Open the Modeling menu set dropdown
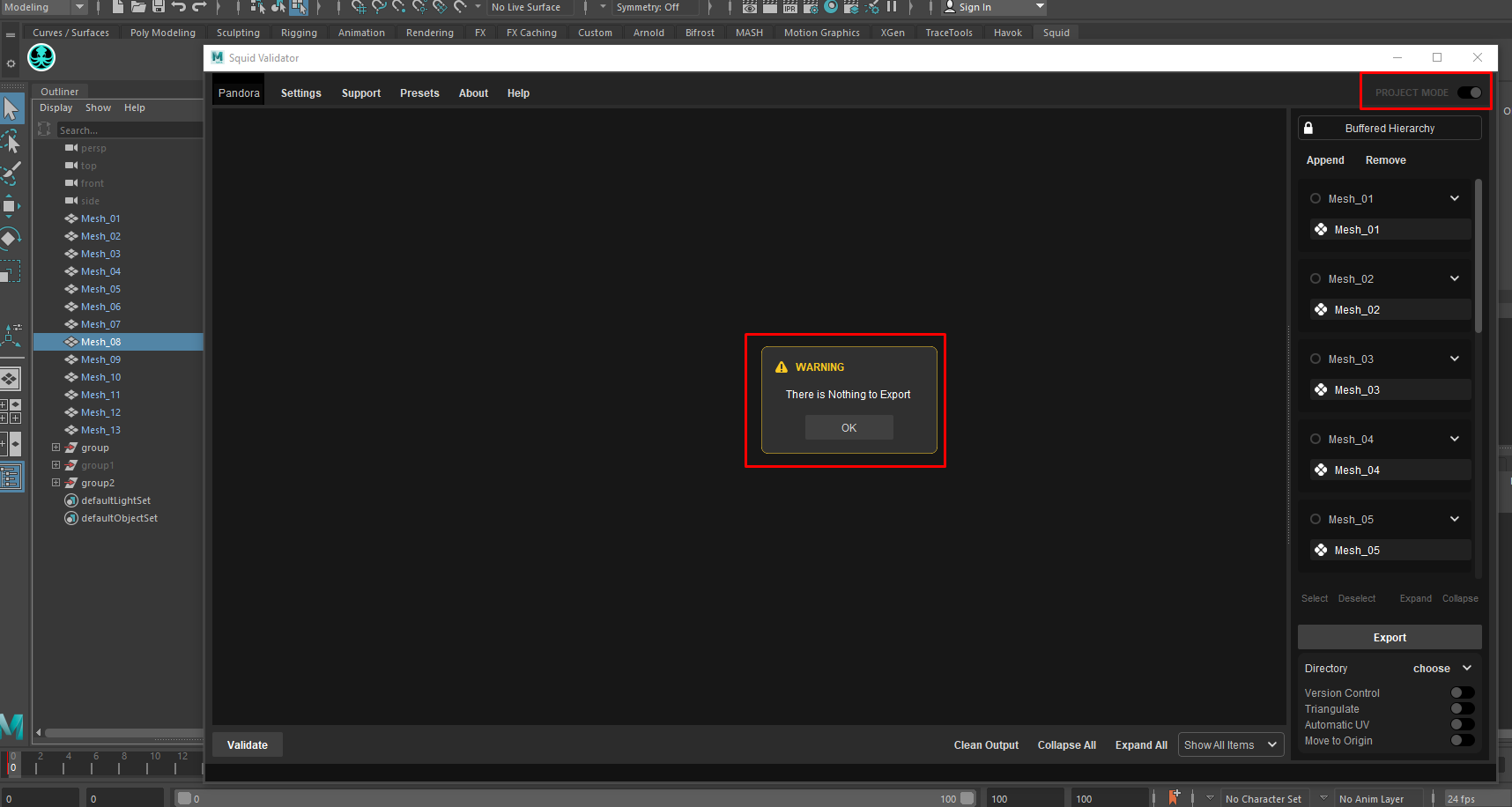The image size is (1512, 807). (43, 7)
